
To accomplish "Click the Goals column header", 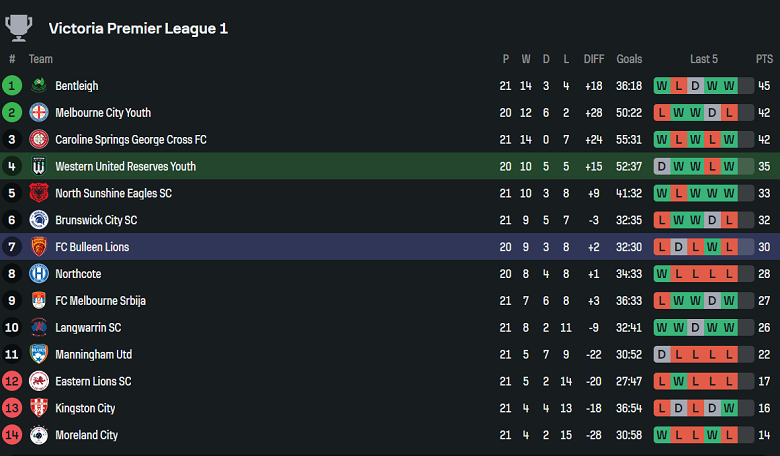I will 629,59.
